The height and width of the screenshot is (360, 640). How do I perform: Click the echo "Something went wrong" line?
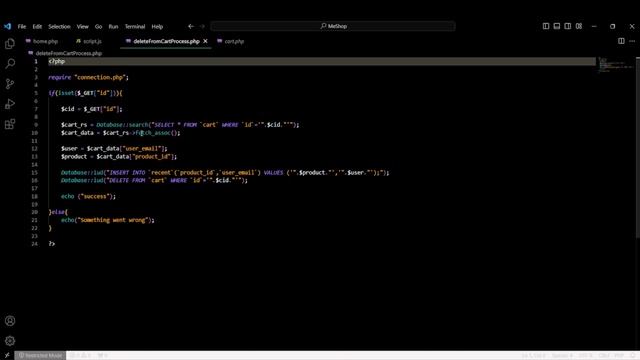pos(108,220)
